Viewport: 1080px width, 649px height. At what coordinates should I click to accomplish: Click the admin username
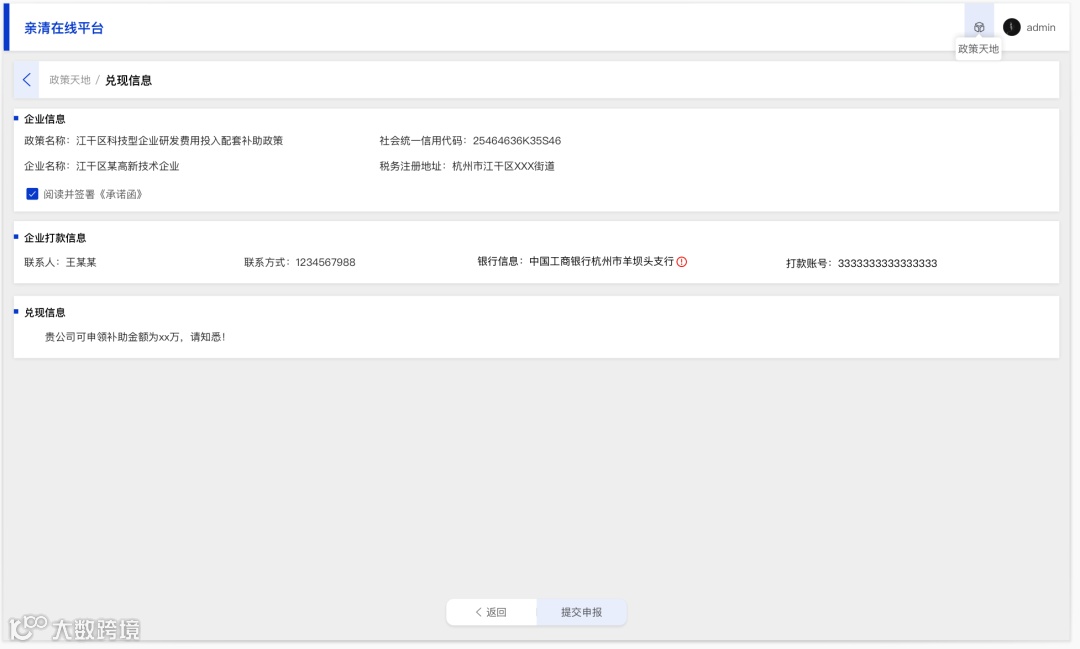1041,28
